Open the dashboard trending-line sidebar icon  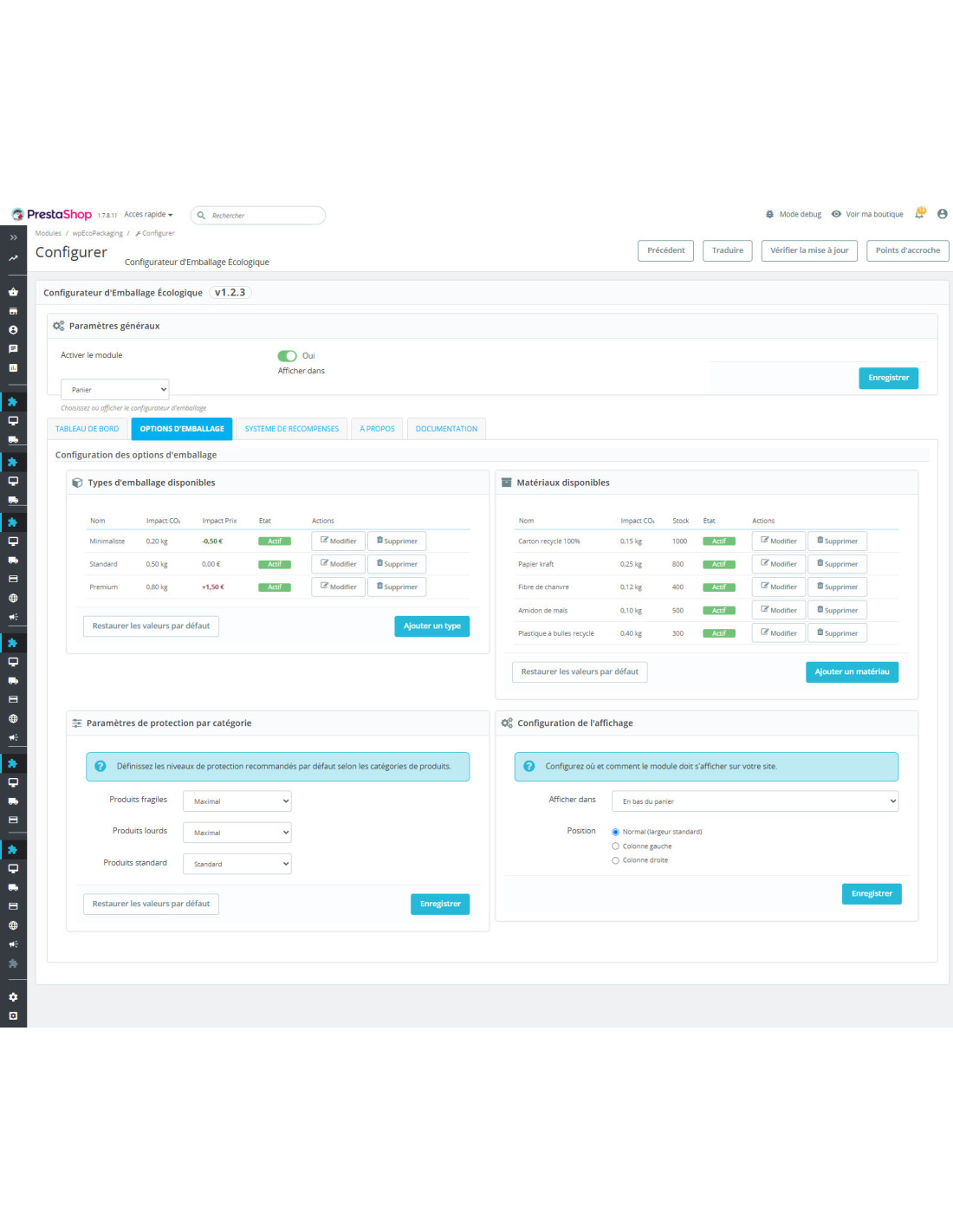point(13,258)
